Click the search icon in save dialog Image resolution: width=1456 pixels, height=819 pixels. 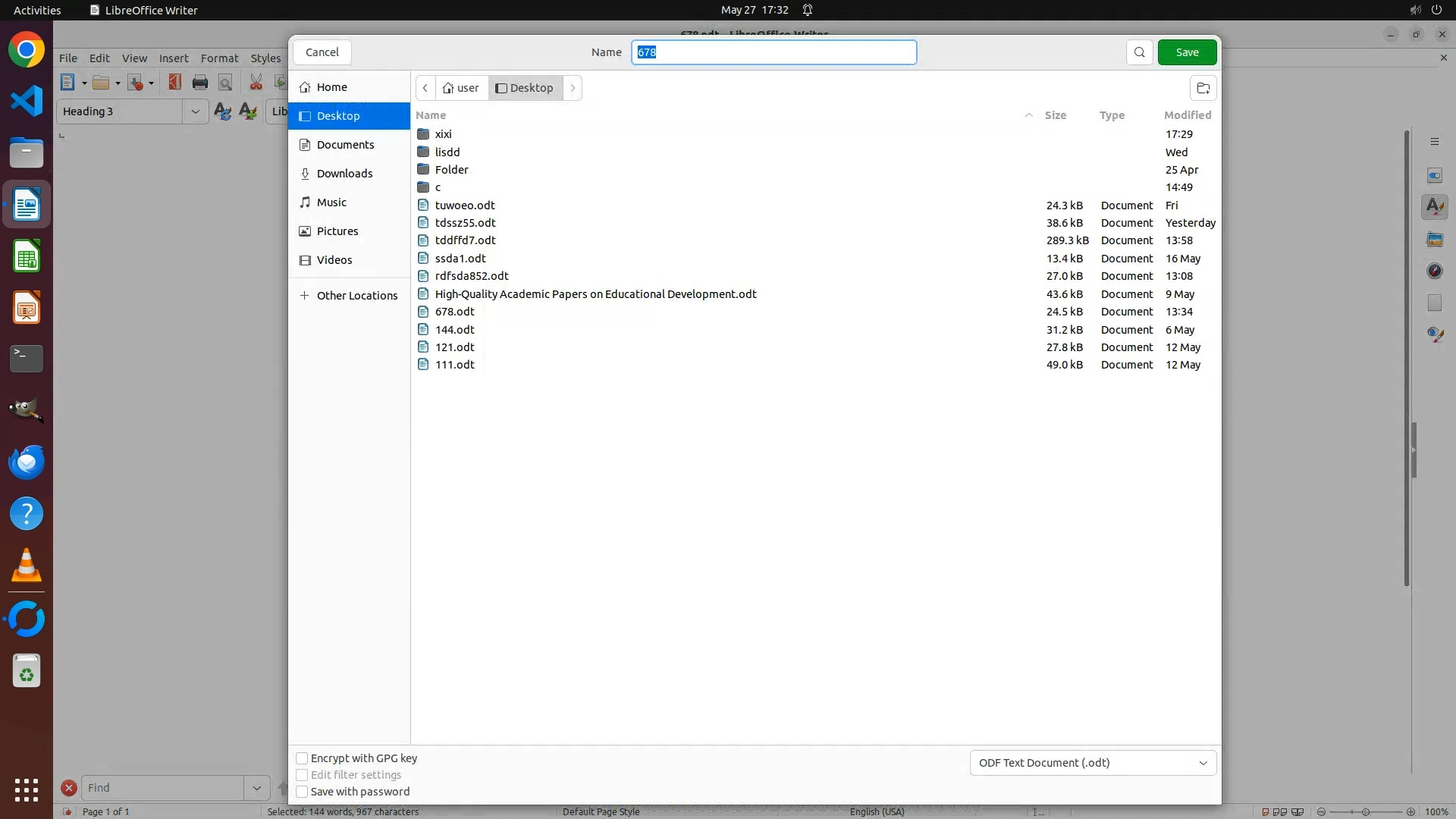click(1139, 52)
